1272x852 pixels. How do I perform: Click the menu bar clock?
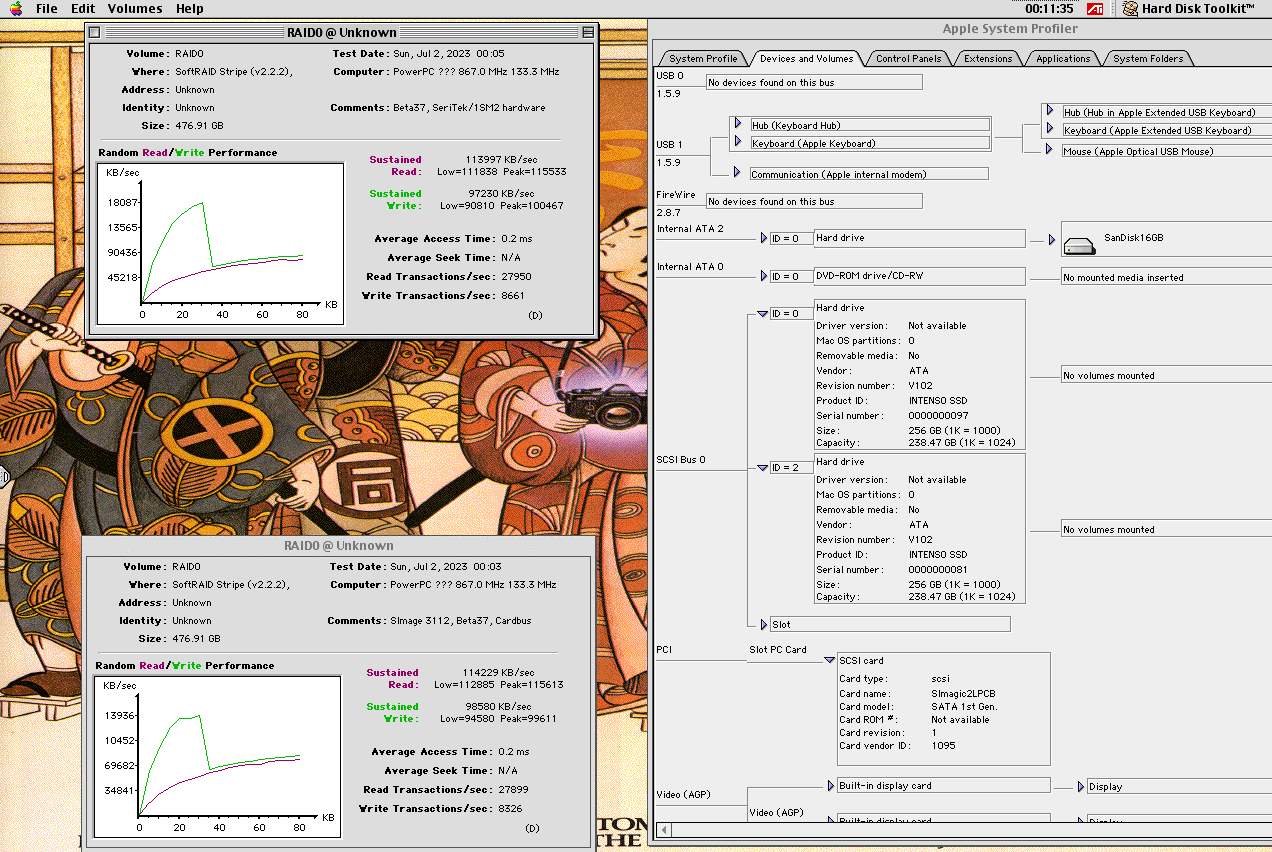click(x=1049, y=8)
